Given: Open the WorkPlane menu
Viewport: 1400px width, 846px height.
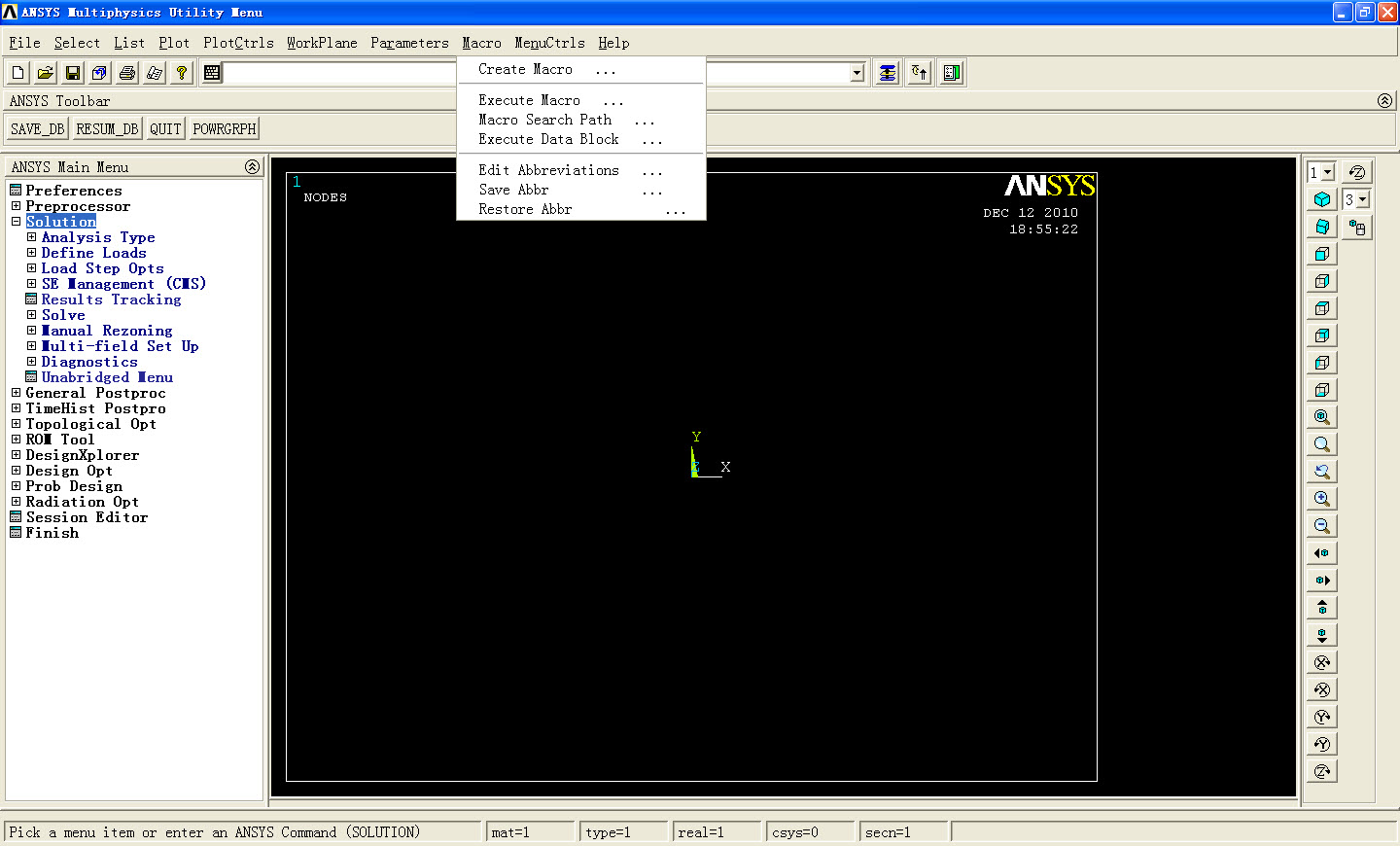Looking at the screenshot, I should coord(322,43).
